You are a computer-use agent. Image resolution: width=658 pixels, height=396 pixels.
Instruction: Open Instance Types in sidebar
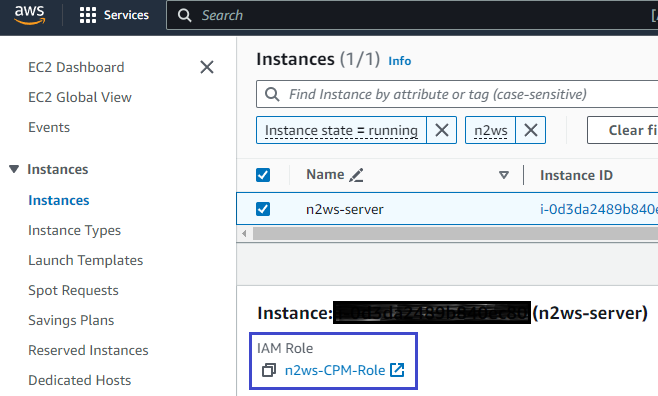coord(74,230)
